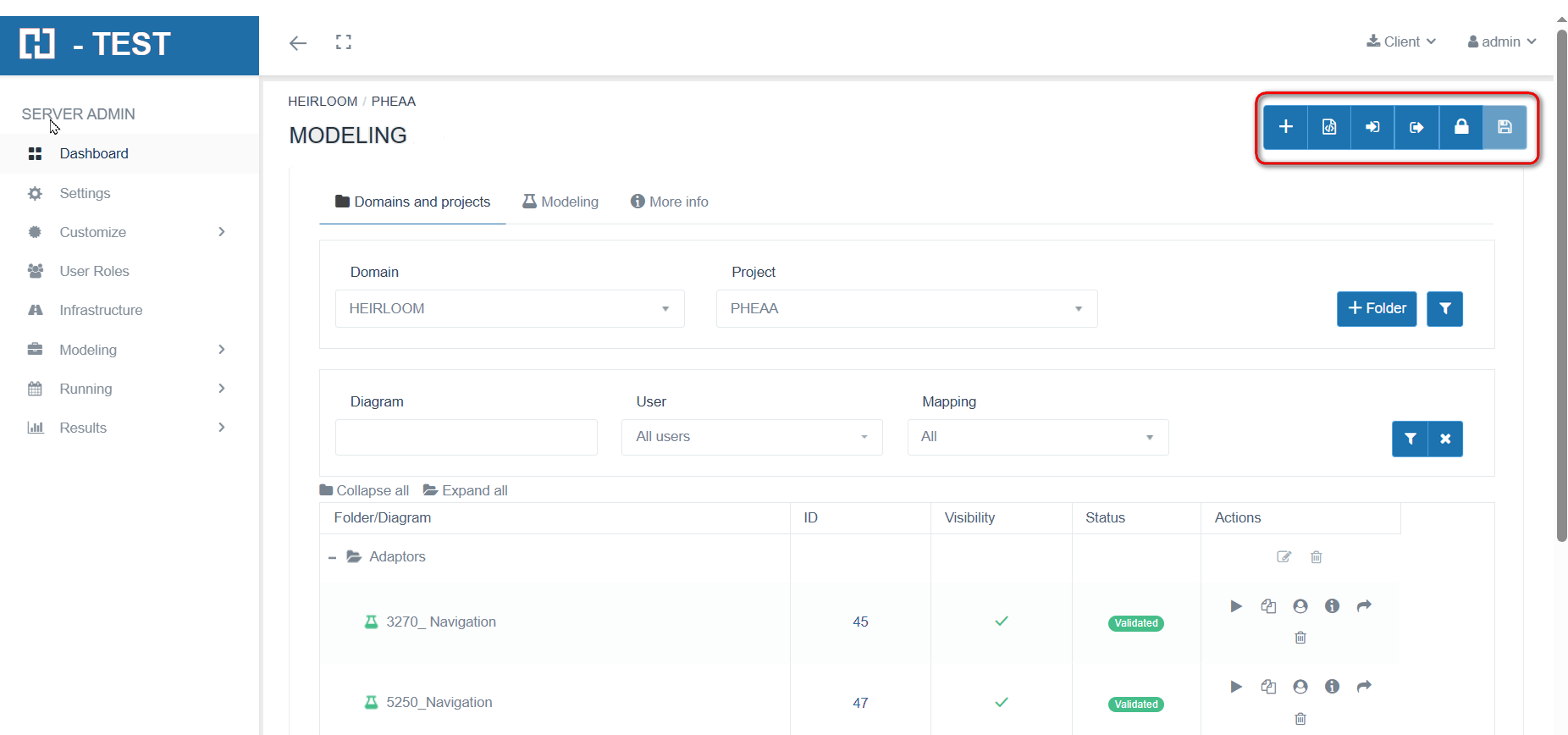
Task: Click the export arrow icon in toolbar
Action: 1416,127
